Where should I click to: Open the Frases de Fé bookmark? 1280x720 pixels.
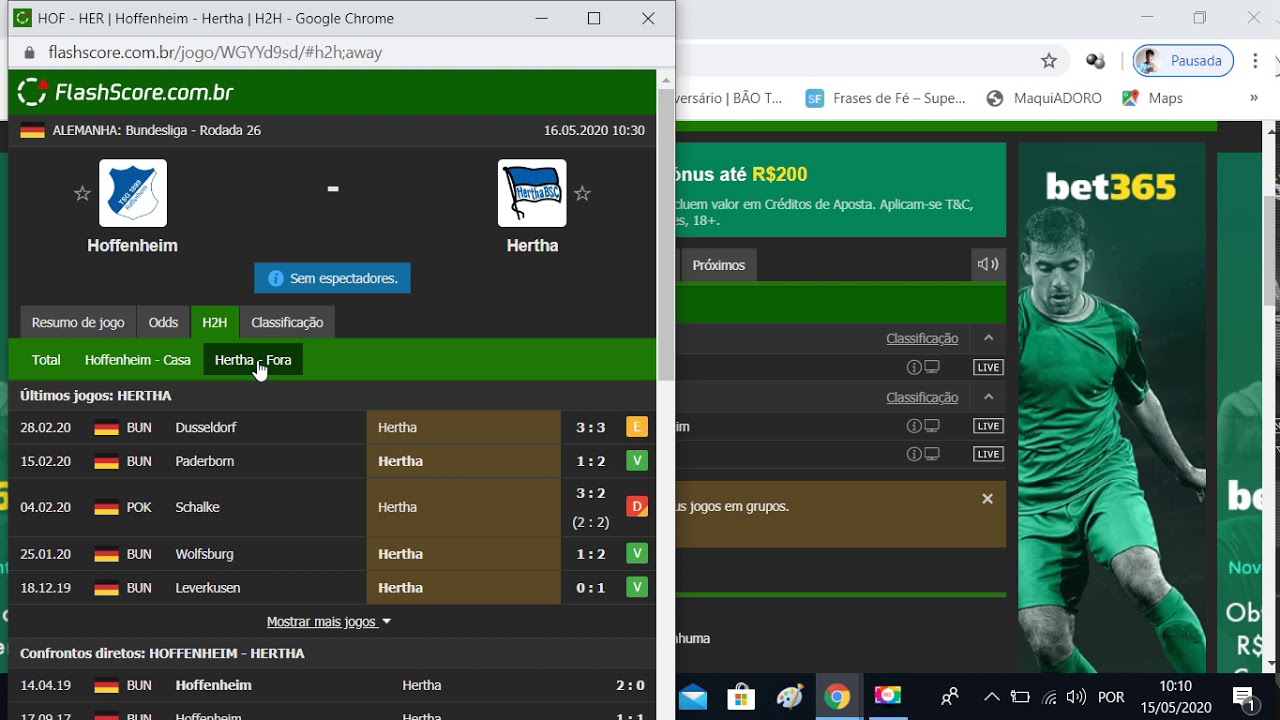pyautogui.click(x=886, y=98)
